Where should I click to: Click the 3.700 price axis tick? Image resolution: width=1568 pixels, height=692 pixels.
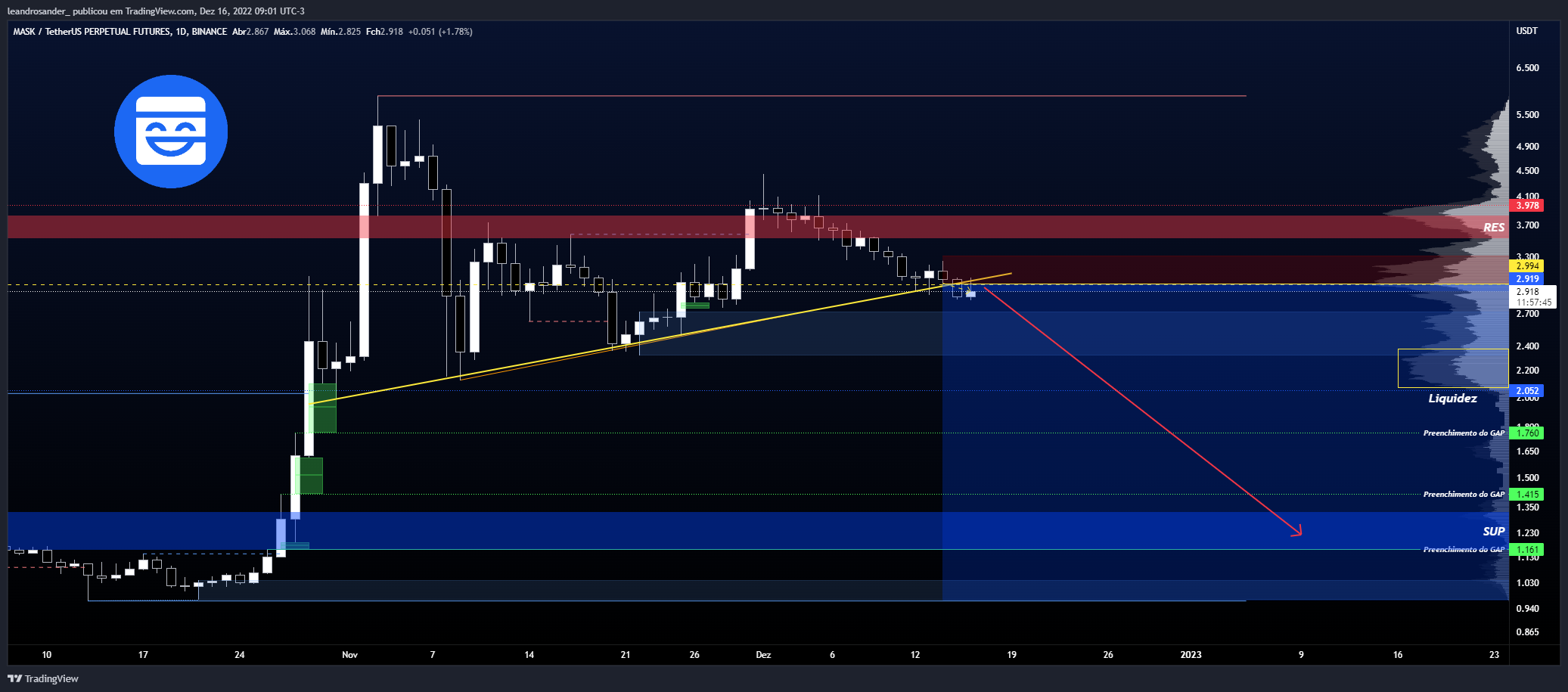(x=1527, y=225)
